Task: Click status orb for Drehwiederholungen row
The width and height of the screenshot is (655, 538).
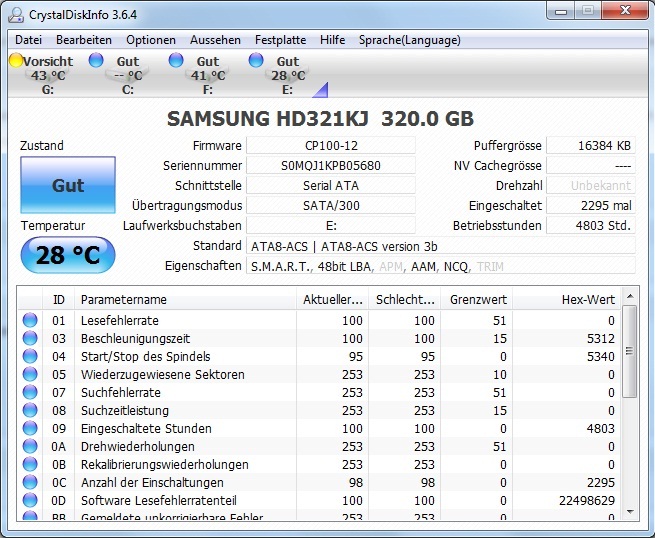Action: (30, 446)
